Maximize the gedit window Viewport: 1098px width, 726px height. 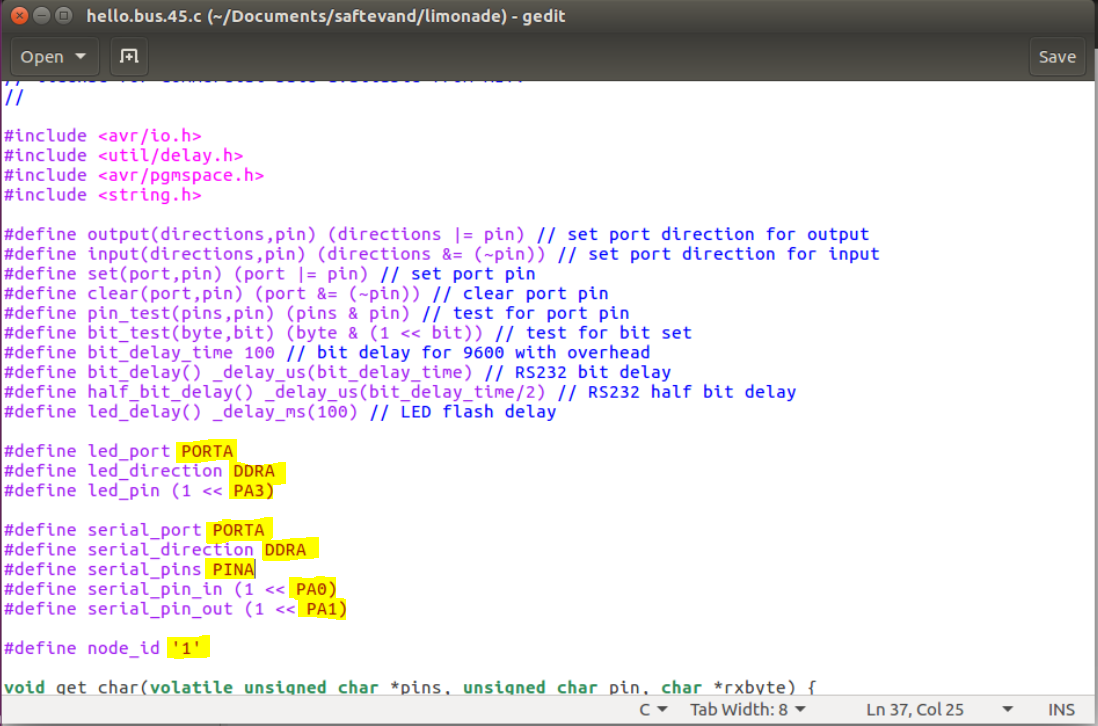click(64, 15)
